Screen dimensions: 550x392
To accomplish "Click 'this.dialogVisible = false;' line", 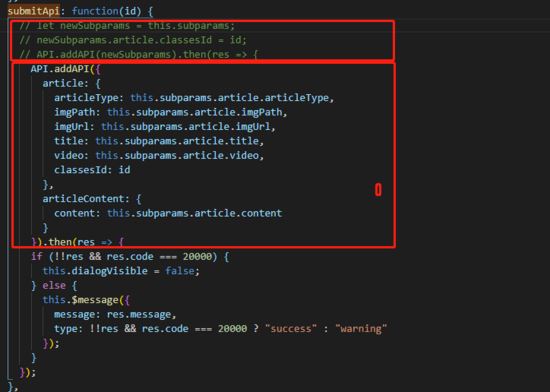I will point(121,271).
